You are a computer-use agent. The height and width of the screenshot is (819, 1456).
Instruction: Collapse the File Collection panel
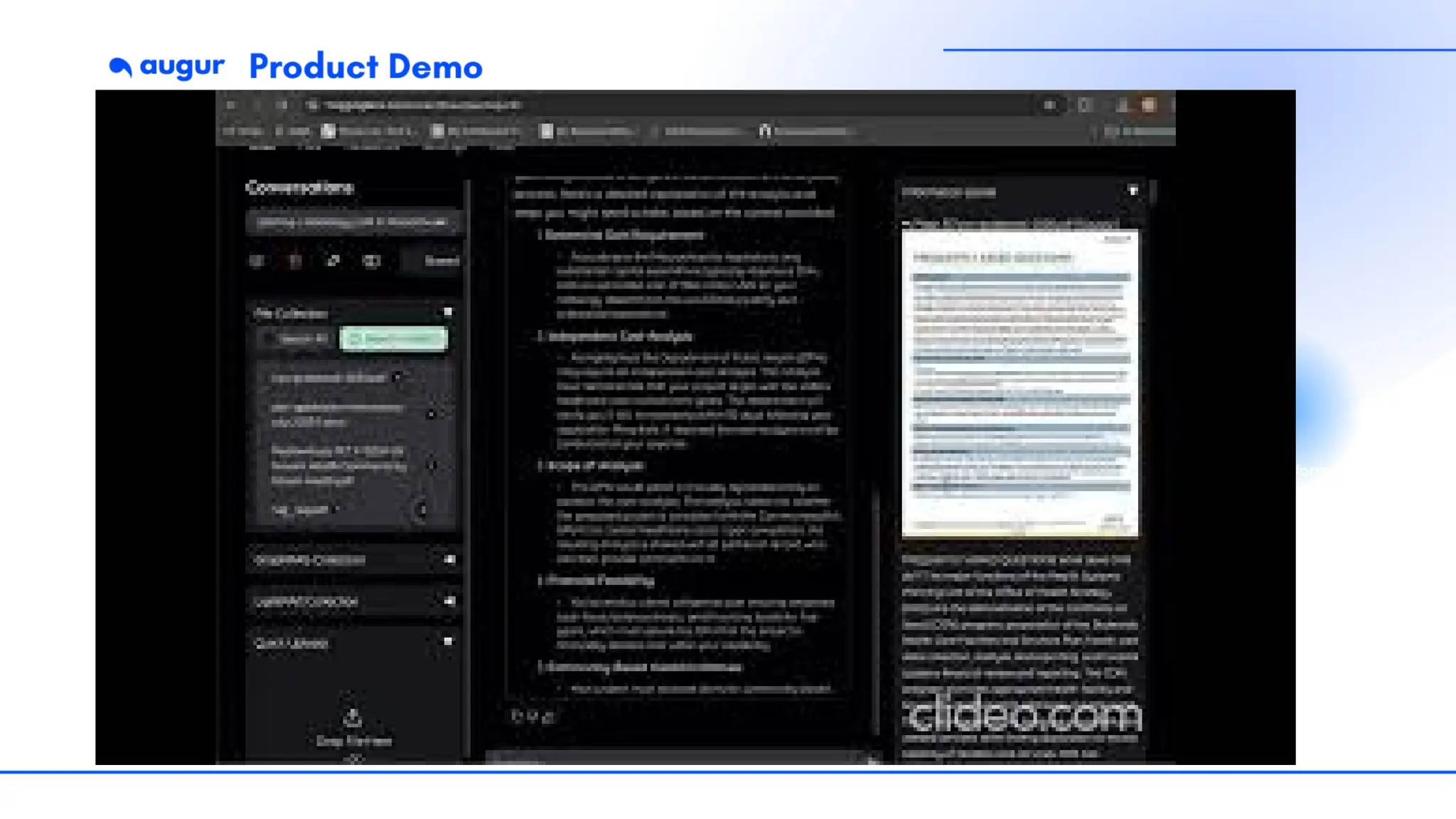coord(448,312)
